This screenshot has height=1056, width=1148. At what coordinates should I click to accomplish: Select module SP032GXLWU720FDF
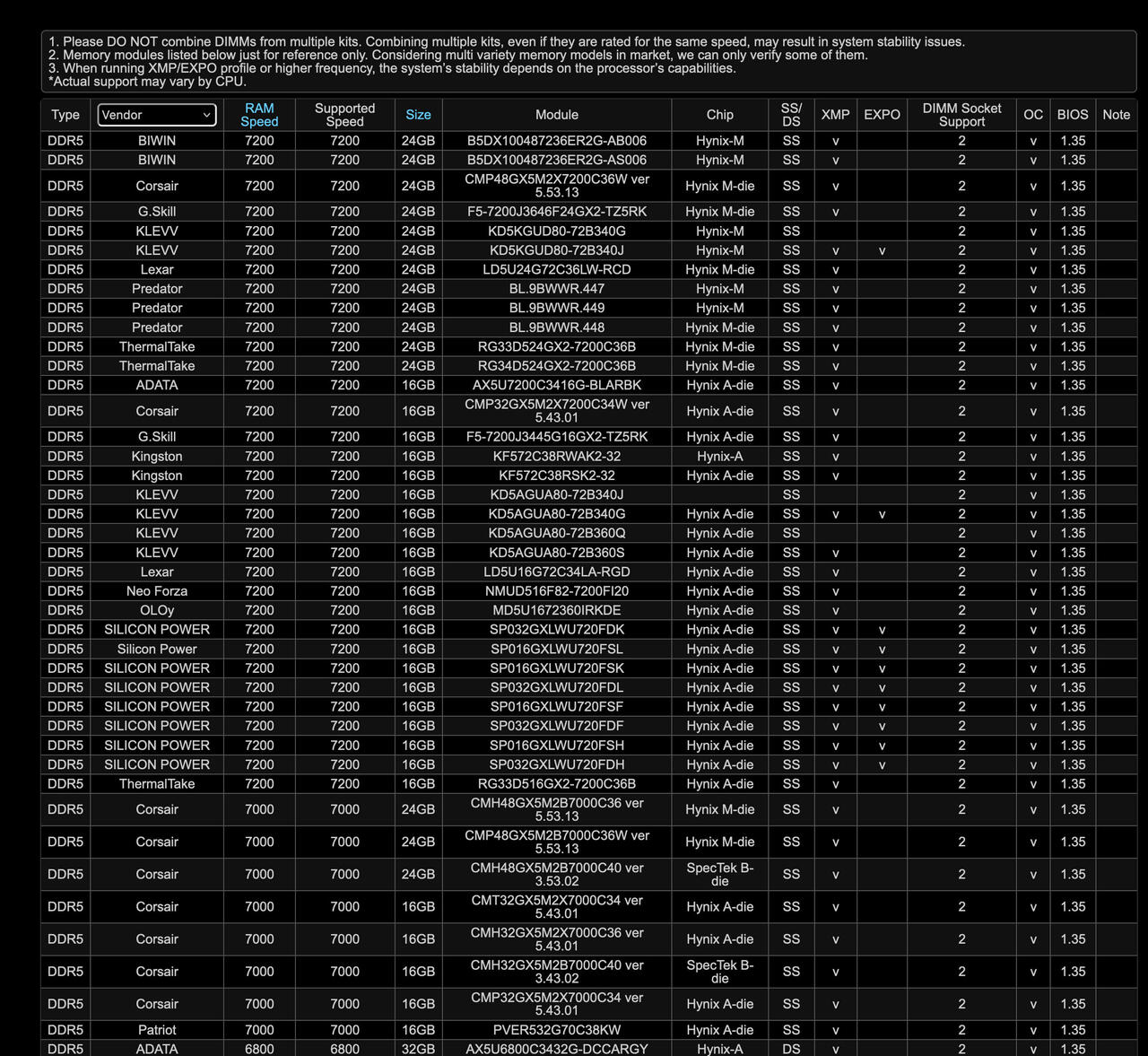coord(557,726)
